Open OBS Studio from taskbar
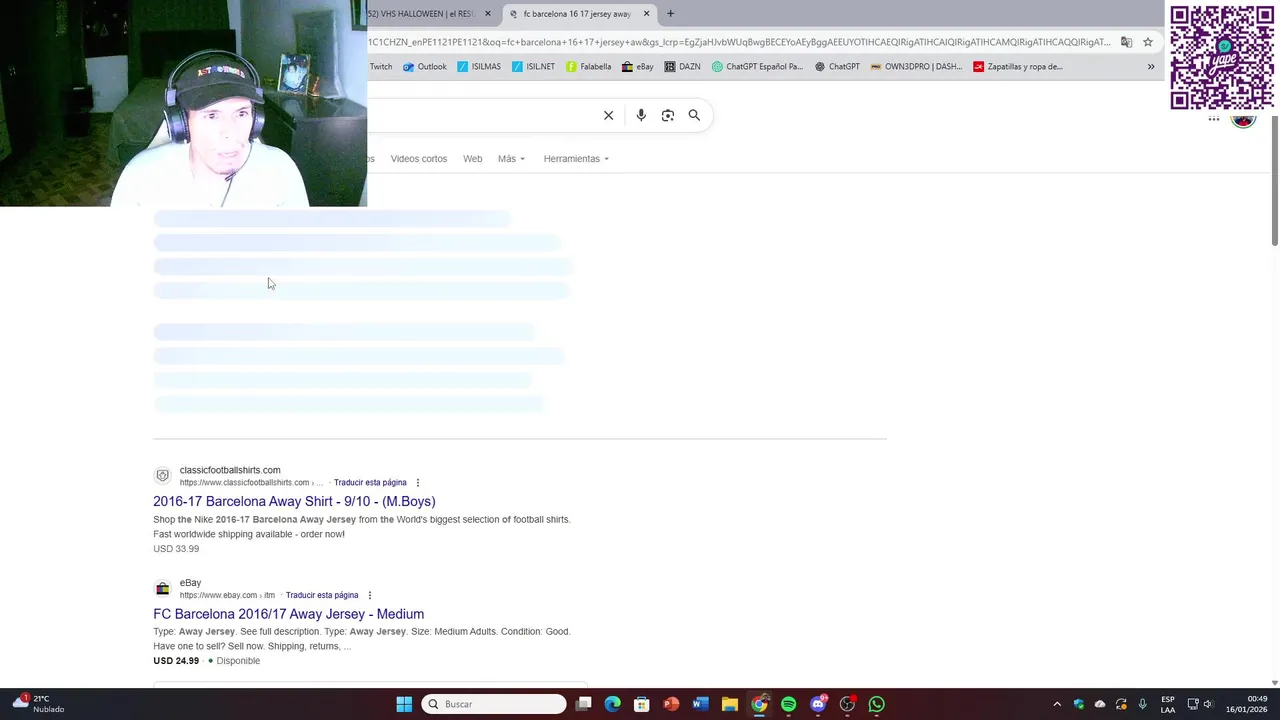 847,704
